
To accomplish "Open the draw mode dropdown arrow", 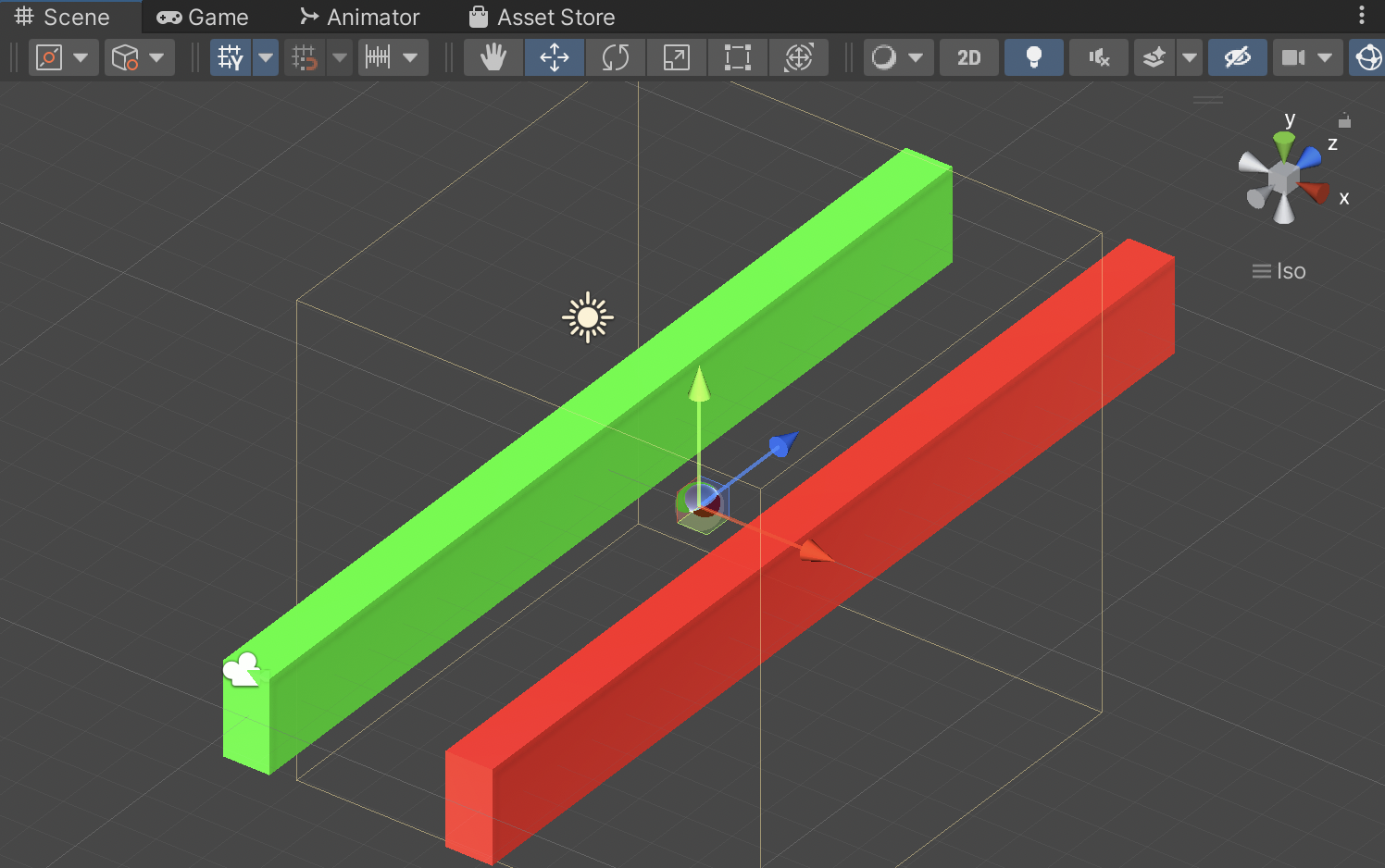I will (x=917, y=57).
